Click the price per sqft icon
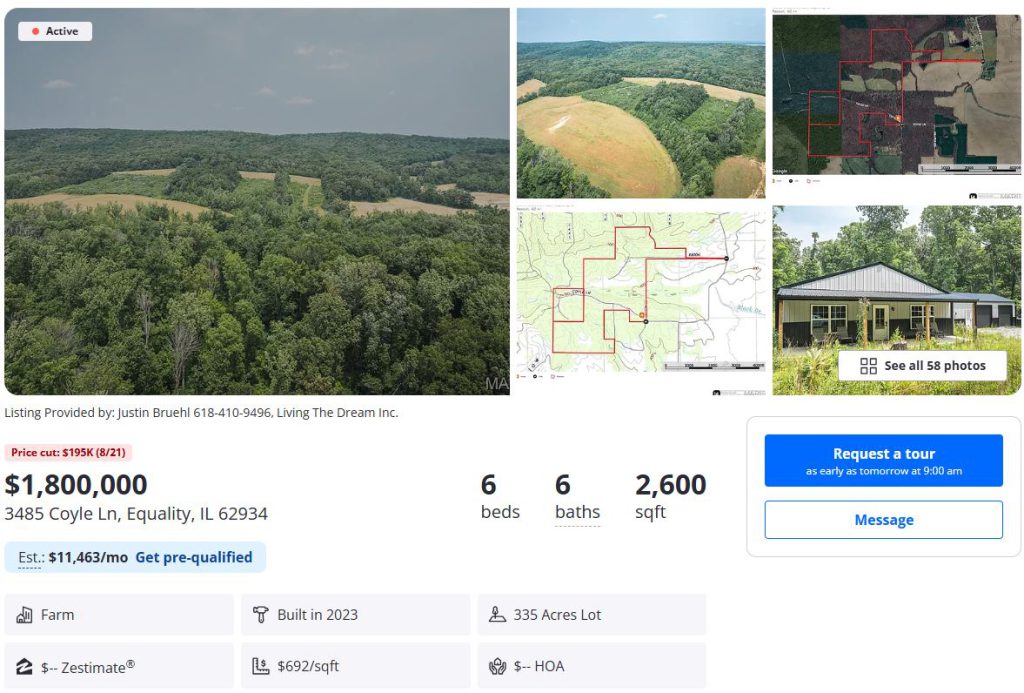Viewport: 1024px width, 693px height. (x=261, y=666)
